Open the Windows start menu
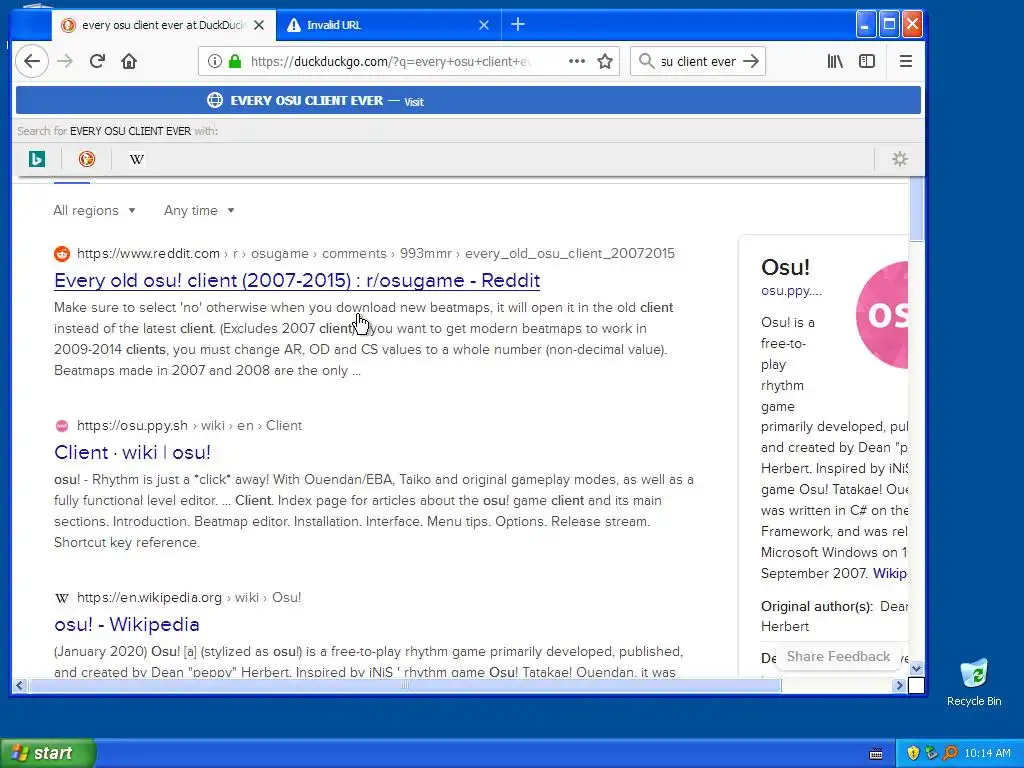The width and height of the screenshot is (1024, 768). pyautogui.click(x=47, y=753)
